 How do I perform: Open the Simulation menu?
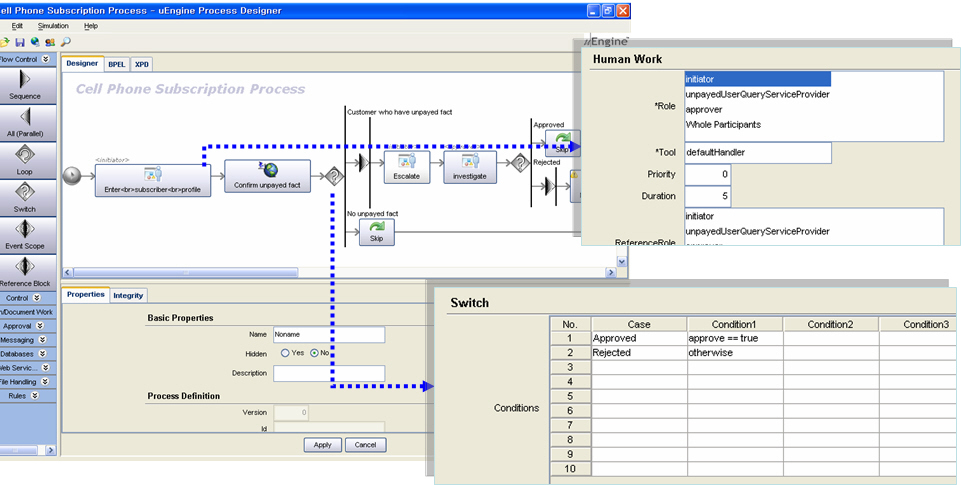coord(53,26)
